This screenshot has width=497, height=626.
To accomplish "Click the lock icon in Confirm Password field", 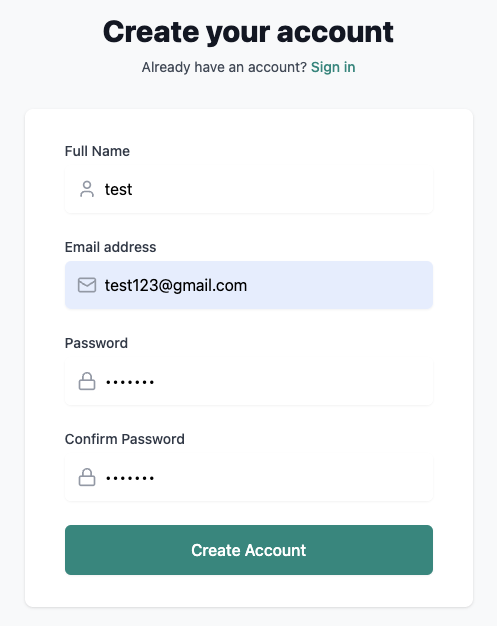I will (x=87, y=477).
